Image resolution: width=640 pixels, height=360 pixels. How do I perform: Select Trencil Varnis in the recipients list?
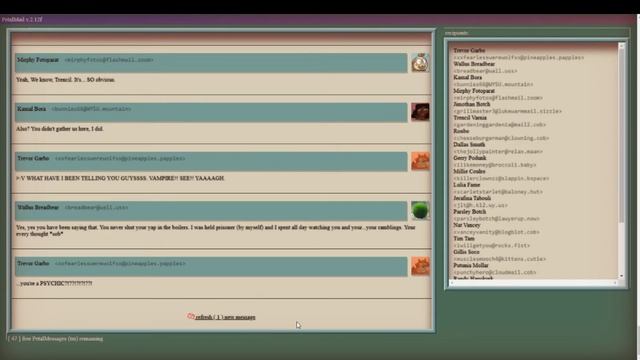[x=470, y=118]
